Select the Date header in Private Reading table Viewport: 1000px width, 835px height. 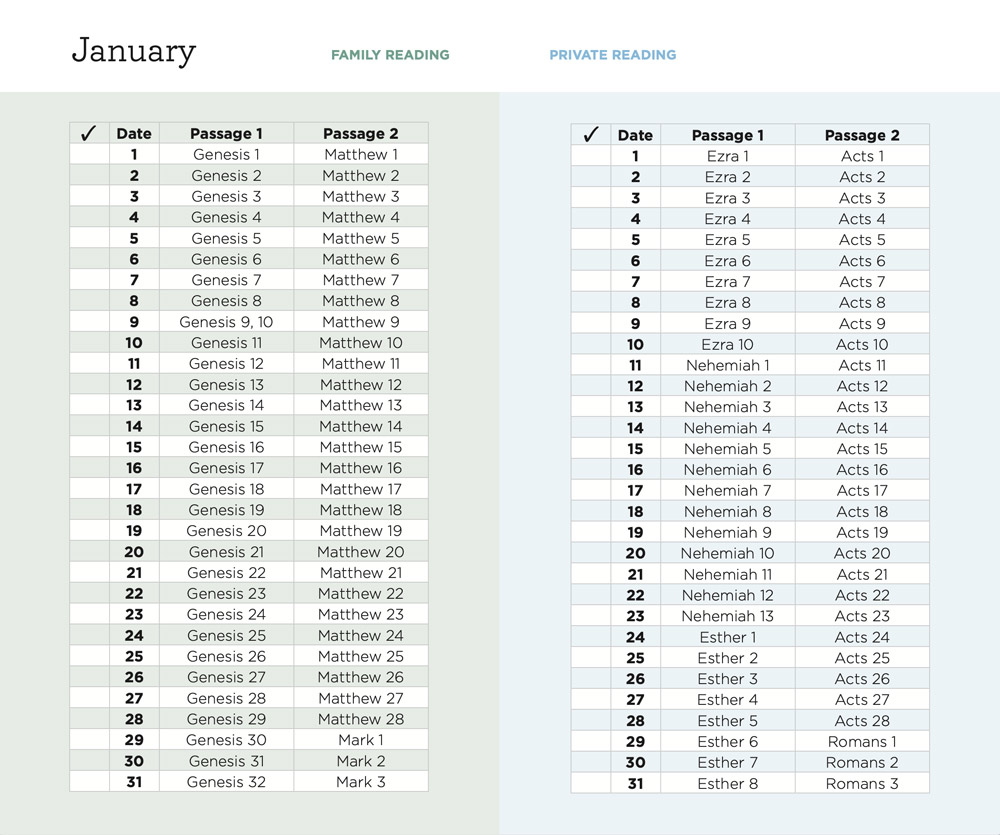[x=635, y=135]
